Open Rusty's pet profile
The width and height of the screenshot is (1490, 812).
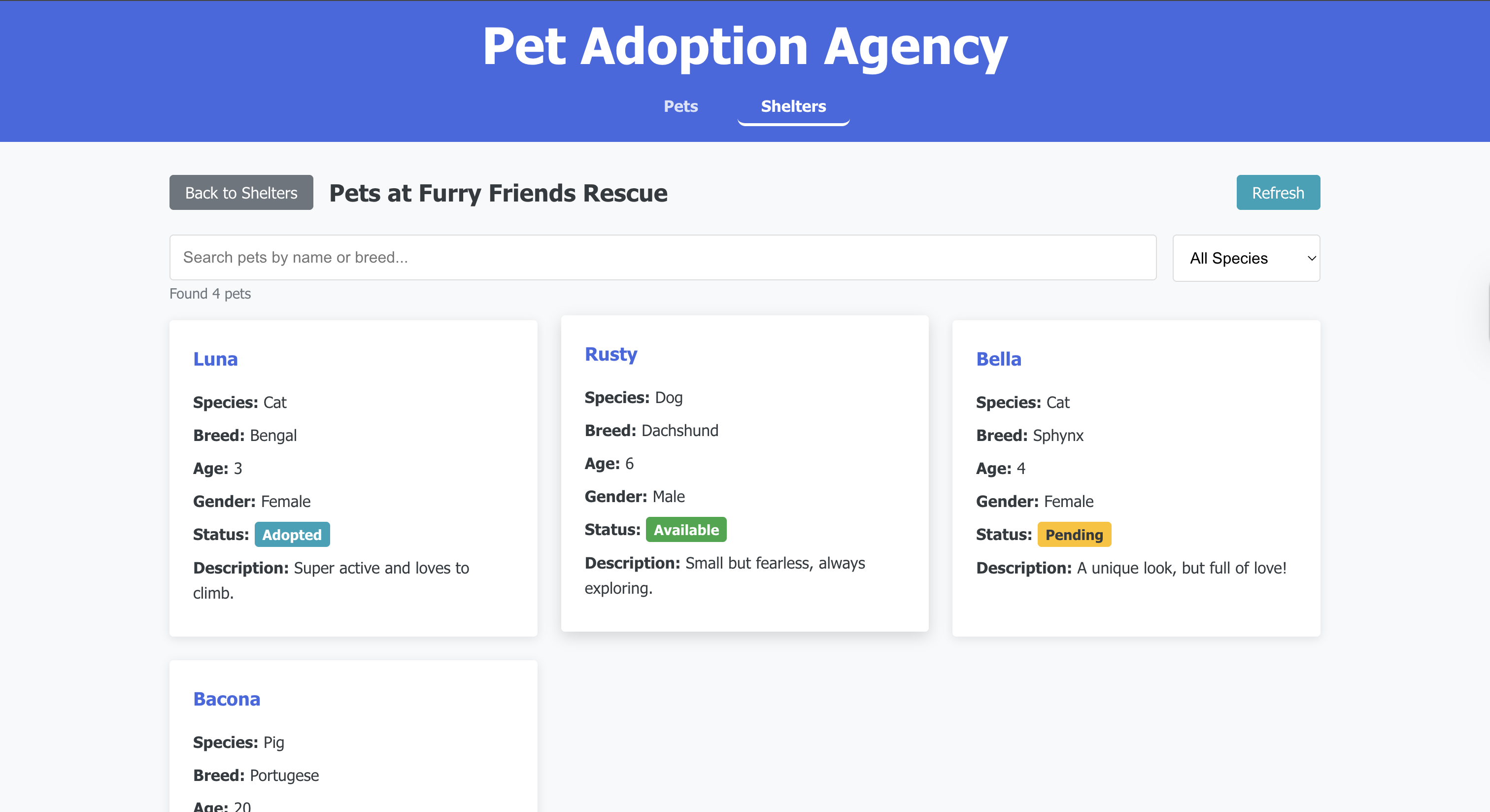[x=611, y=354]
